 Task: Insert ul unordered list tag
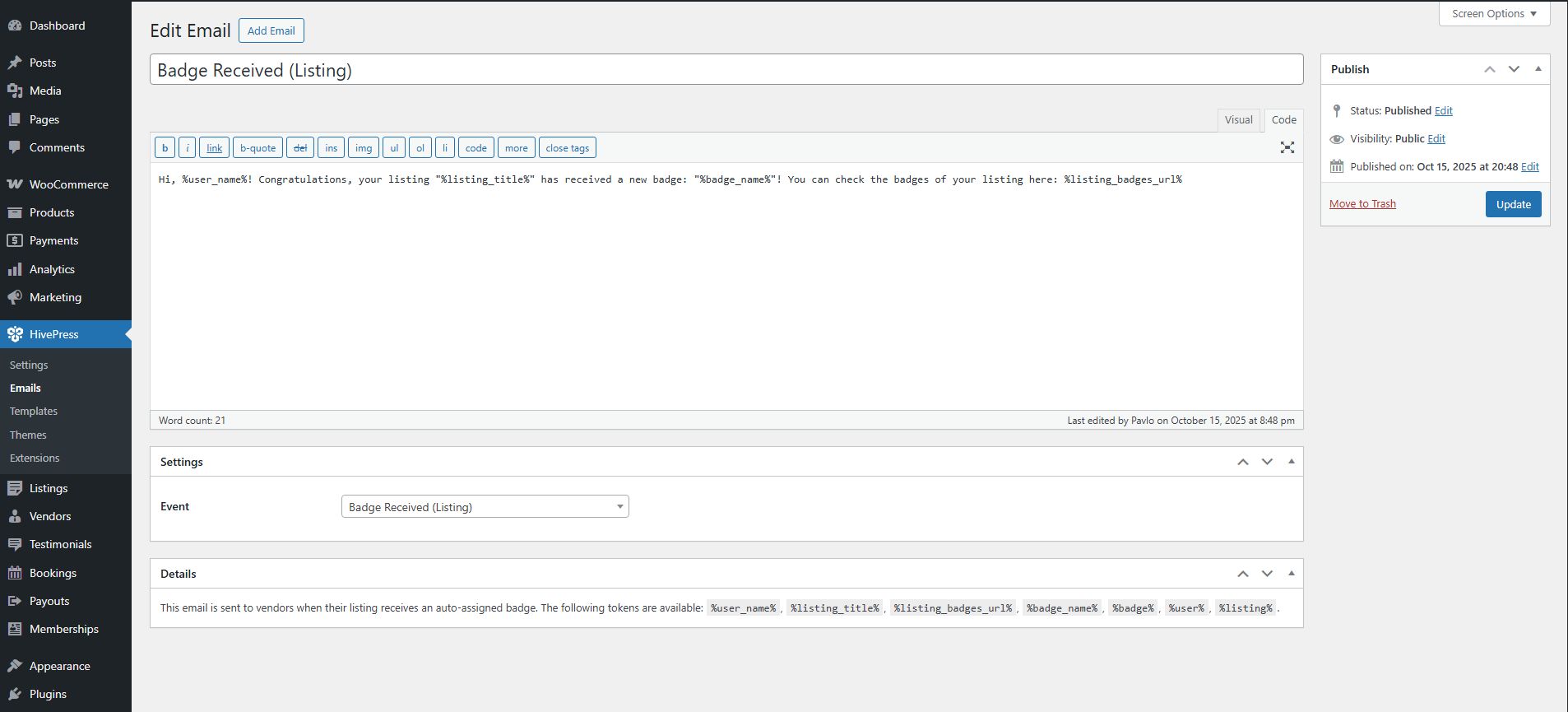[x=394, y=147]
